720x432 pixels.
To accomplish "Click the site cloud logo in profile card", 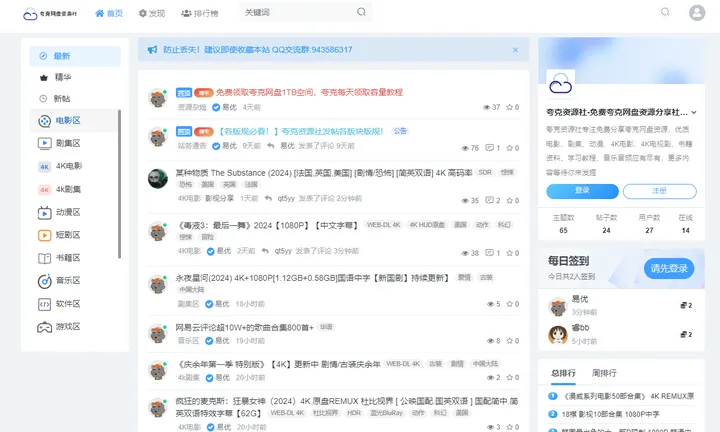I will click(560, 84).
